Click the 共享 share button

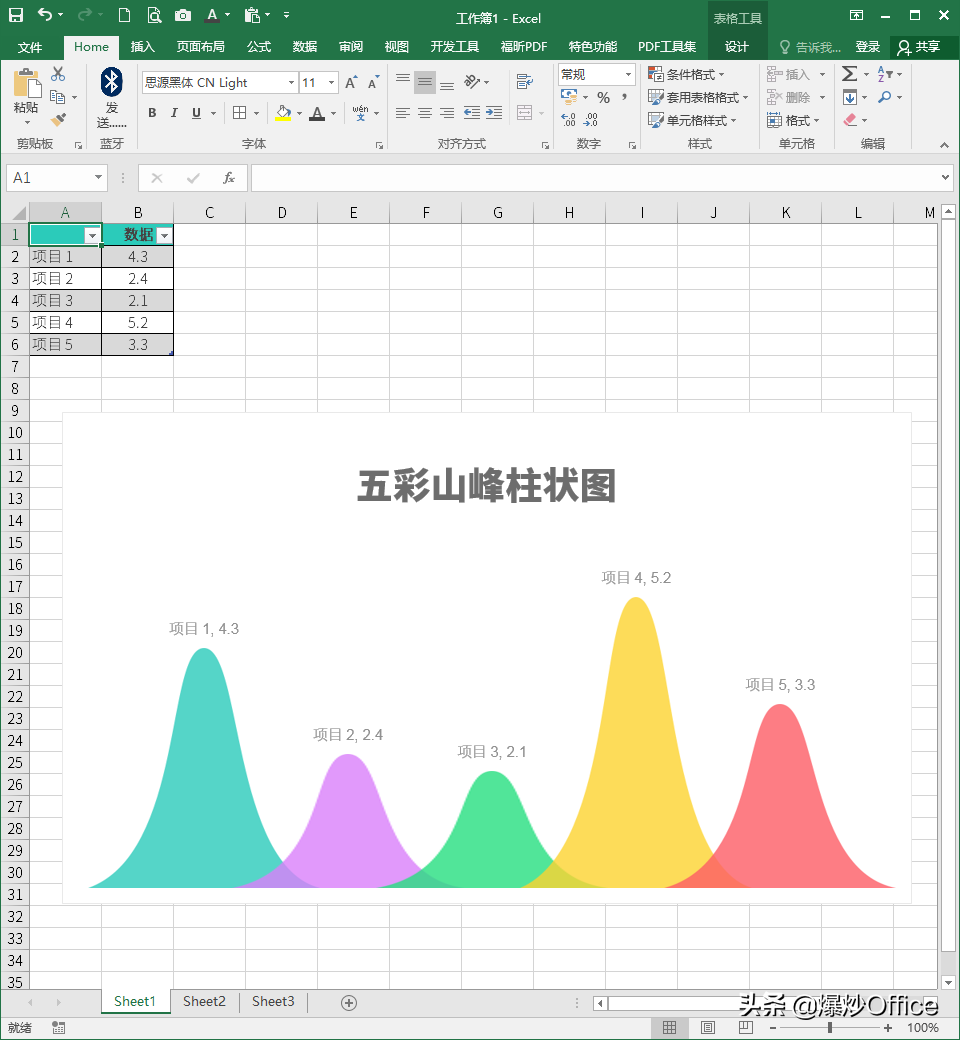click(x=919, y=47)
